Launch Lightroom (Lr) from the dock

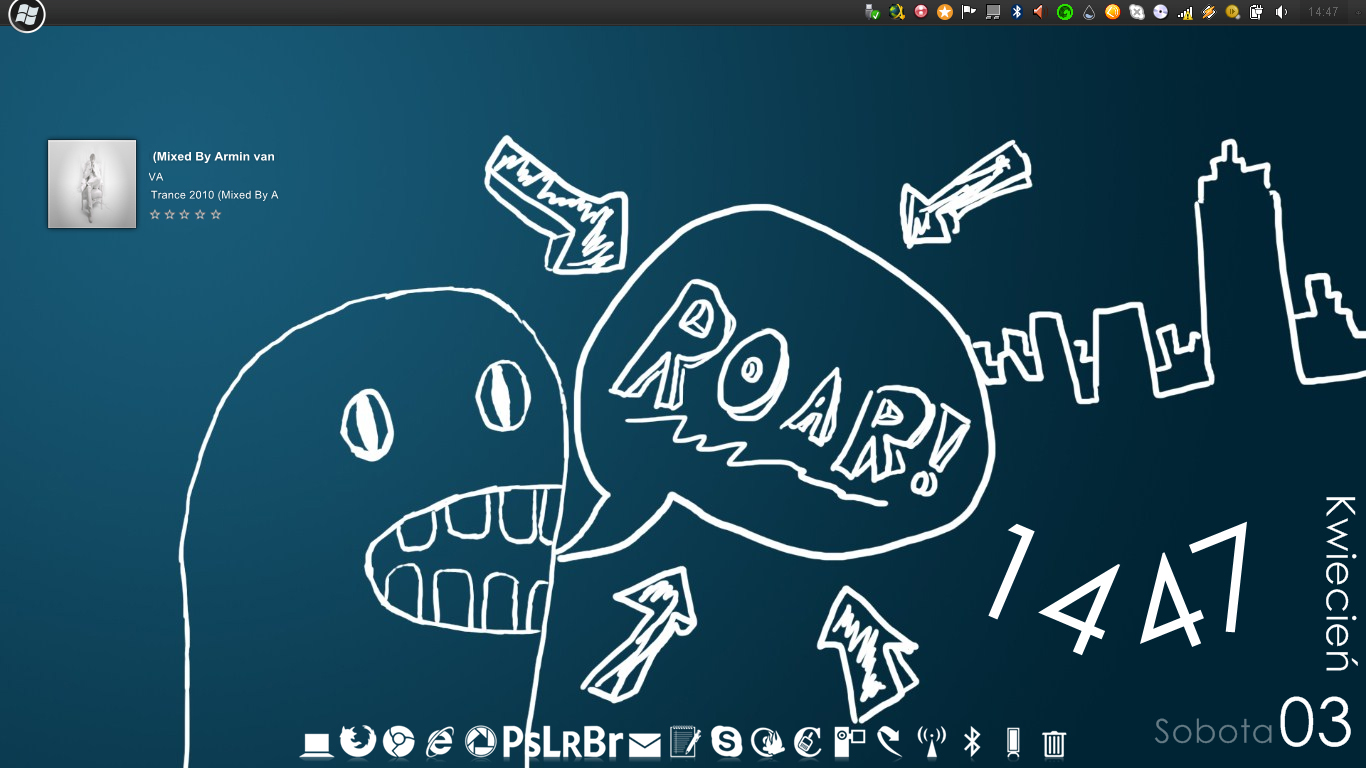[x=562, y=743]
